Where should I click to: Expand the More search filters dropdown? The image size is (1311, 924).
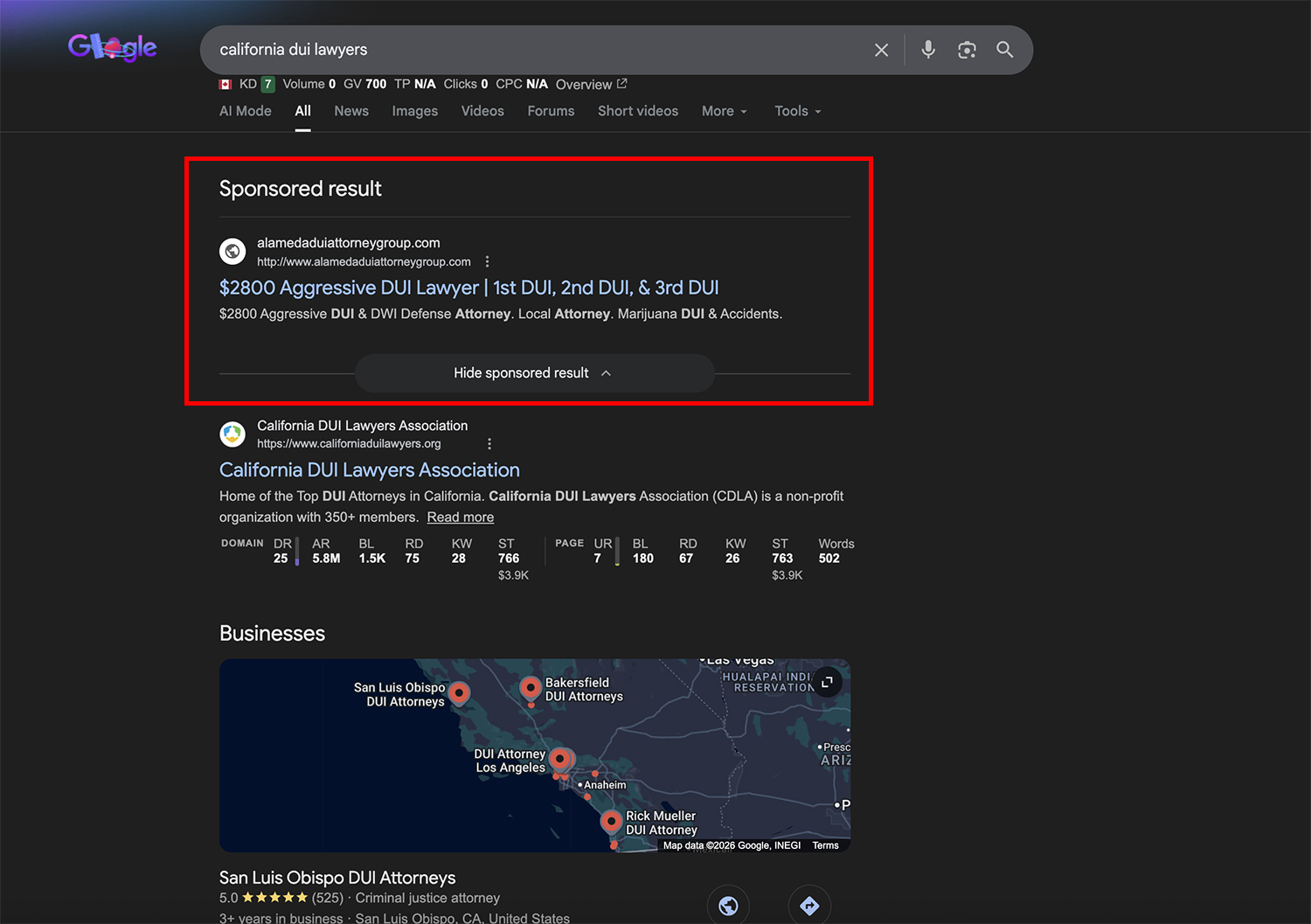pyautogui.click(x=724, y=111)
